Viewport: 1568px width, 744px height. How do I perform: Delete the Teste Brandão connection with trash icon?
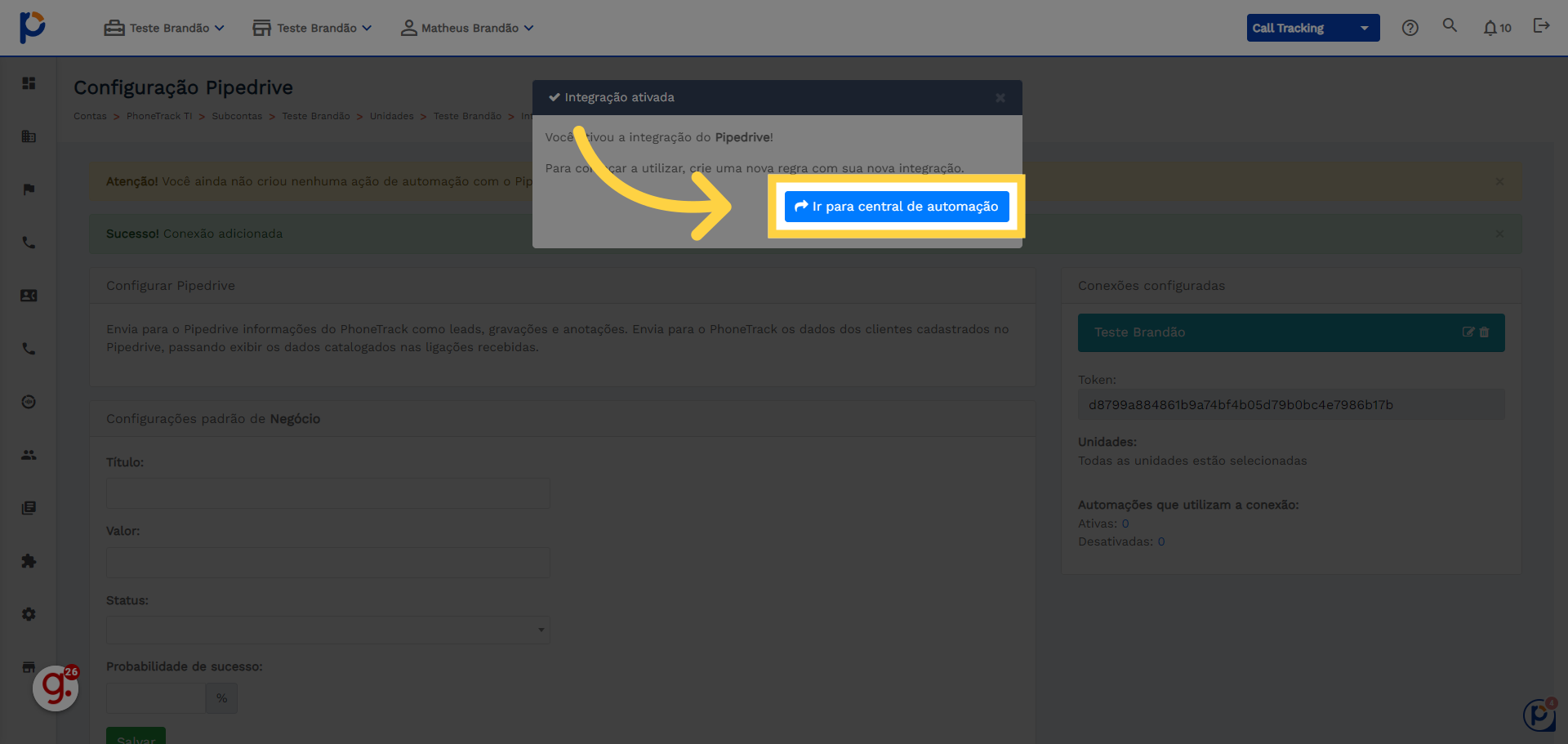click(1484, 332)
